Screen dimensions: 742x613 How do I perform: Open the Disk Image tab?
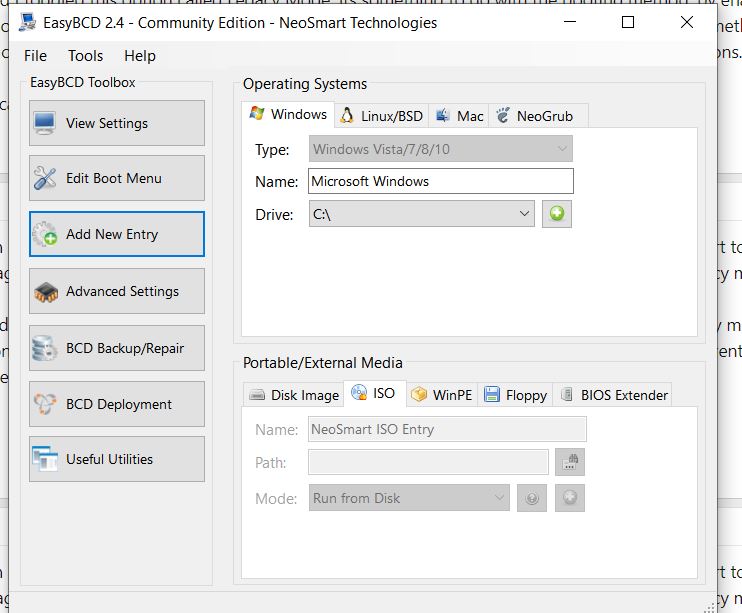tap(294, 395)
